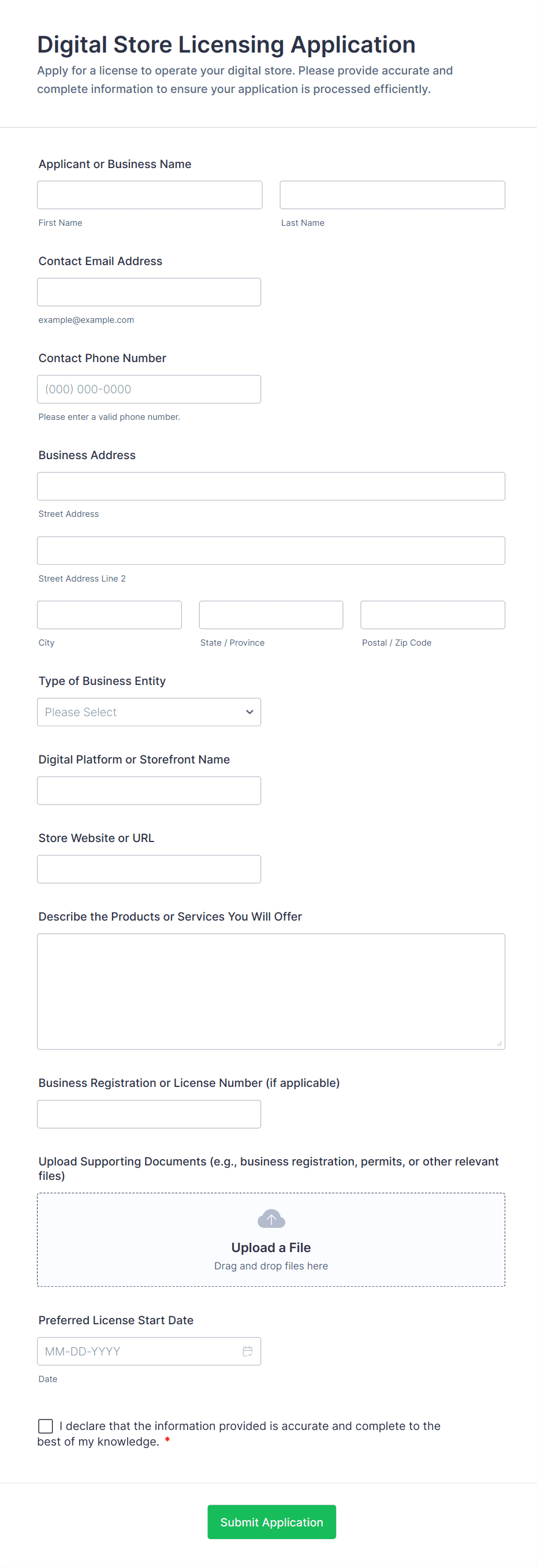Focus the Last Name text box
This screenshot has width=537, height=1568.
392,195
